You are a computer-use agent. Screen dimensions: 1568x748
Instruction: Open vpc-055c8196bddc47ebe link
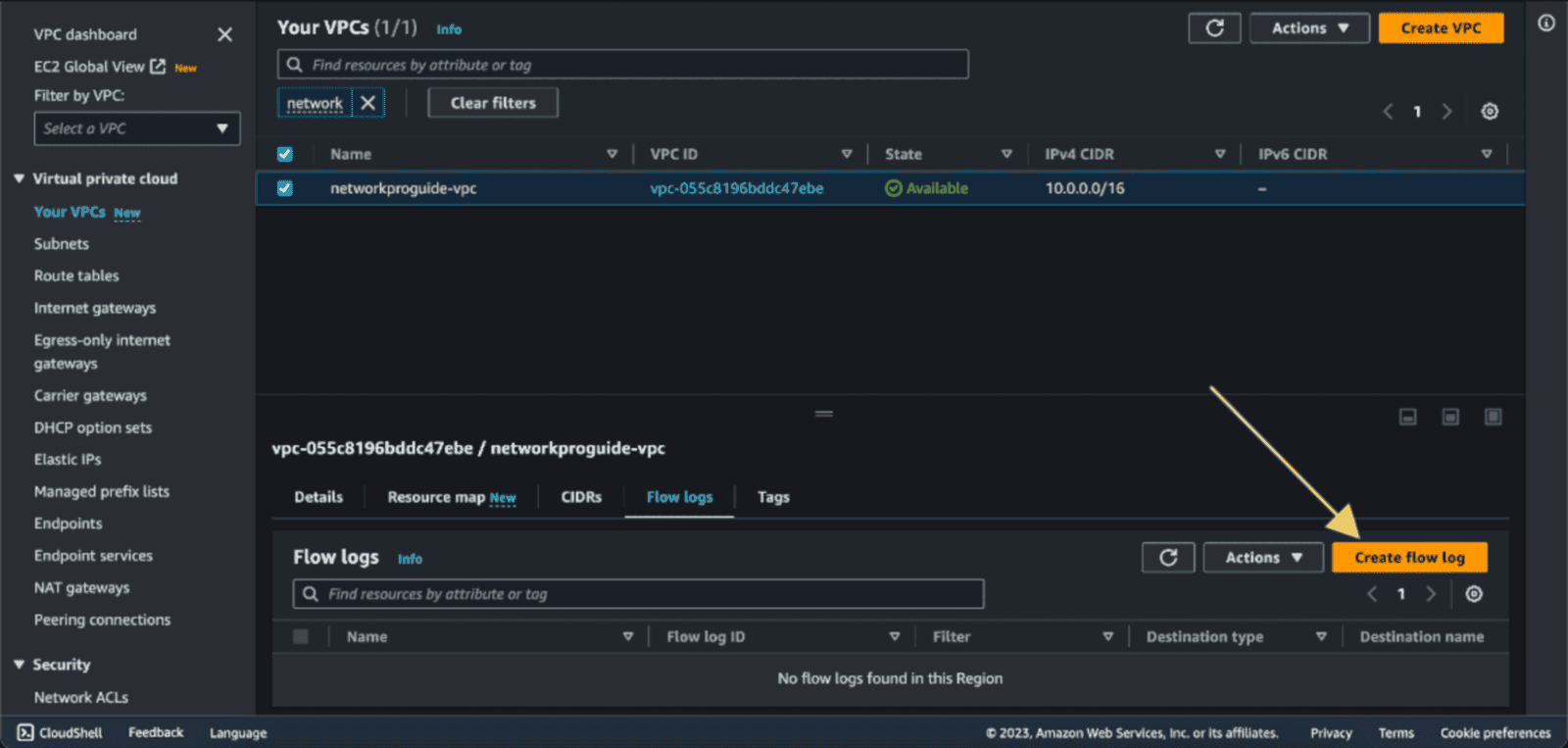coord(736,188)
